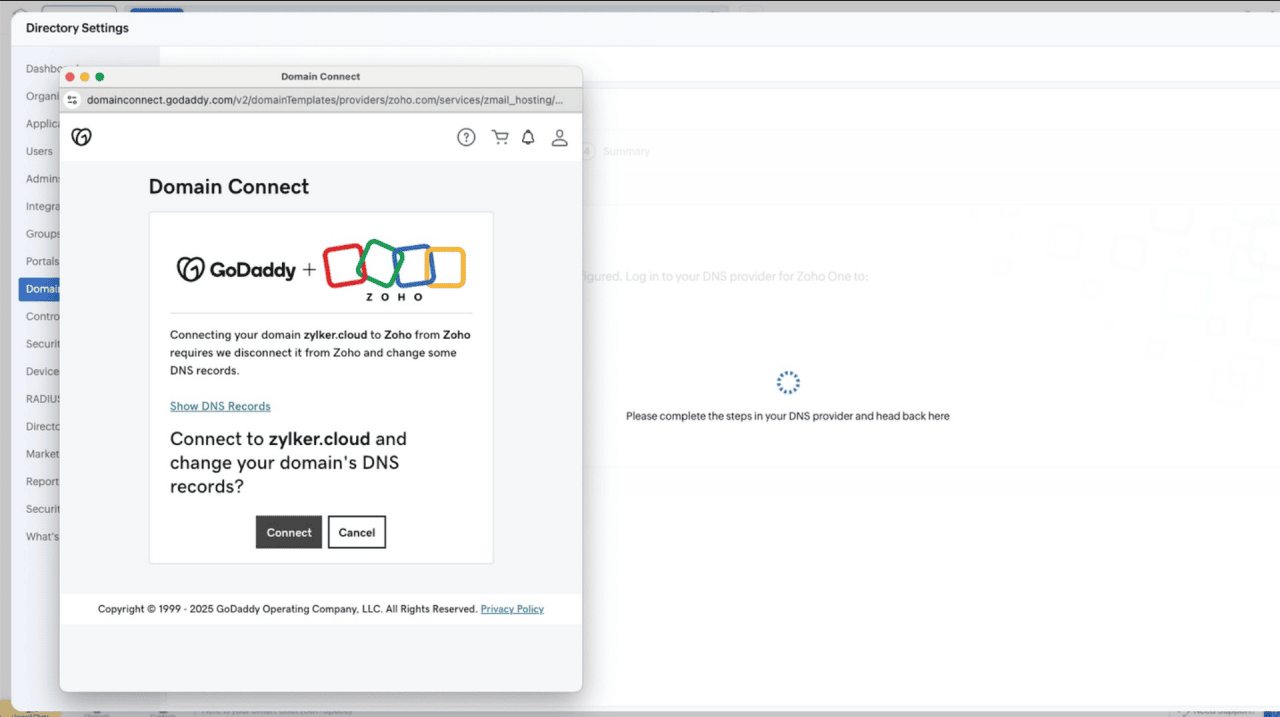The image size is (1280, 717).
Task: Open the shopping cart icon
Action: (500, 138)
